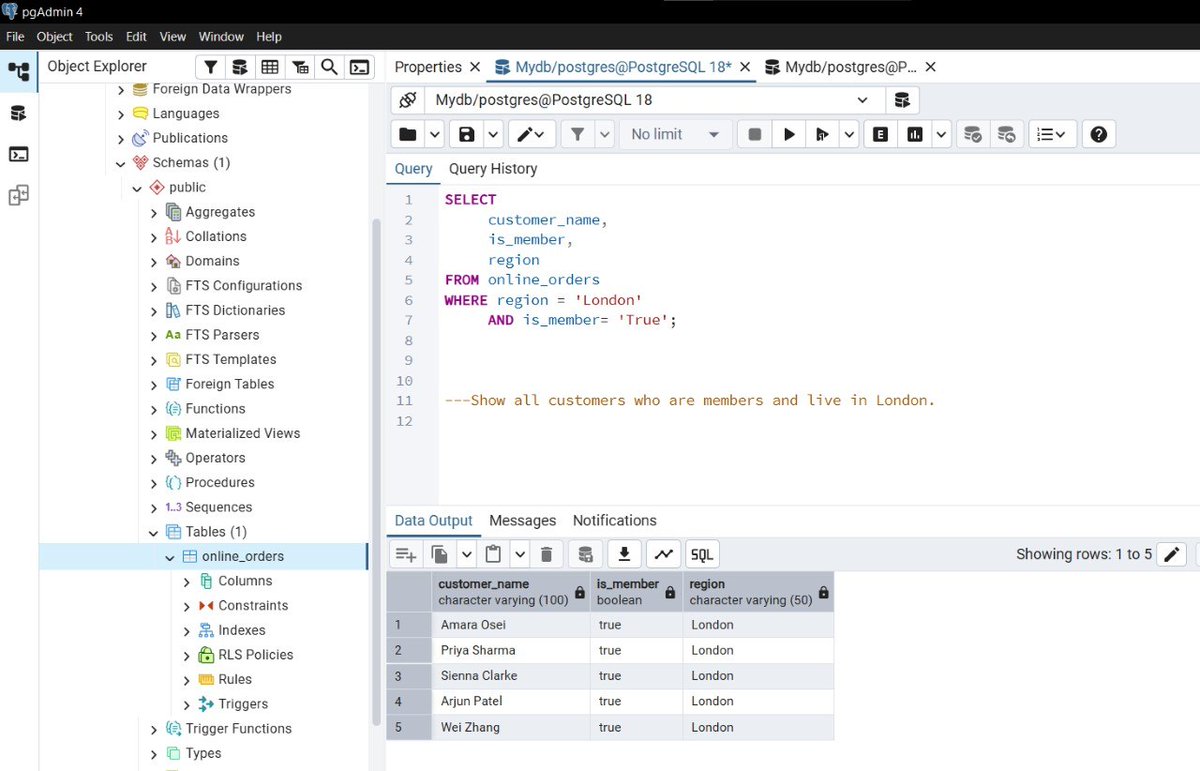
Task: Click the SQL button in Data Output toolbar
Action: tap(702, 554)
